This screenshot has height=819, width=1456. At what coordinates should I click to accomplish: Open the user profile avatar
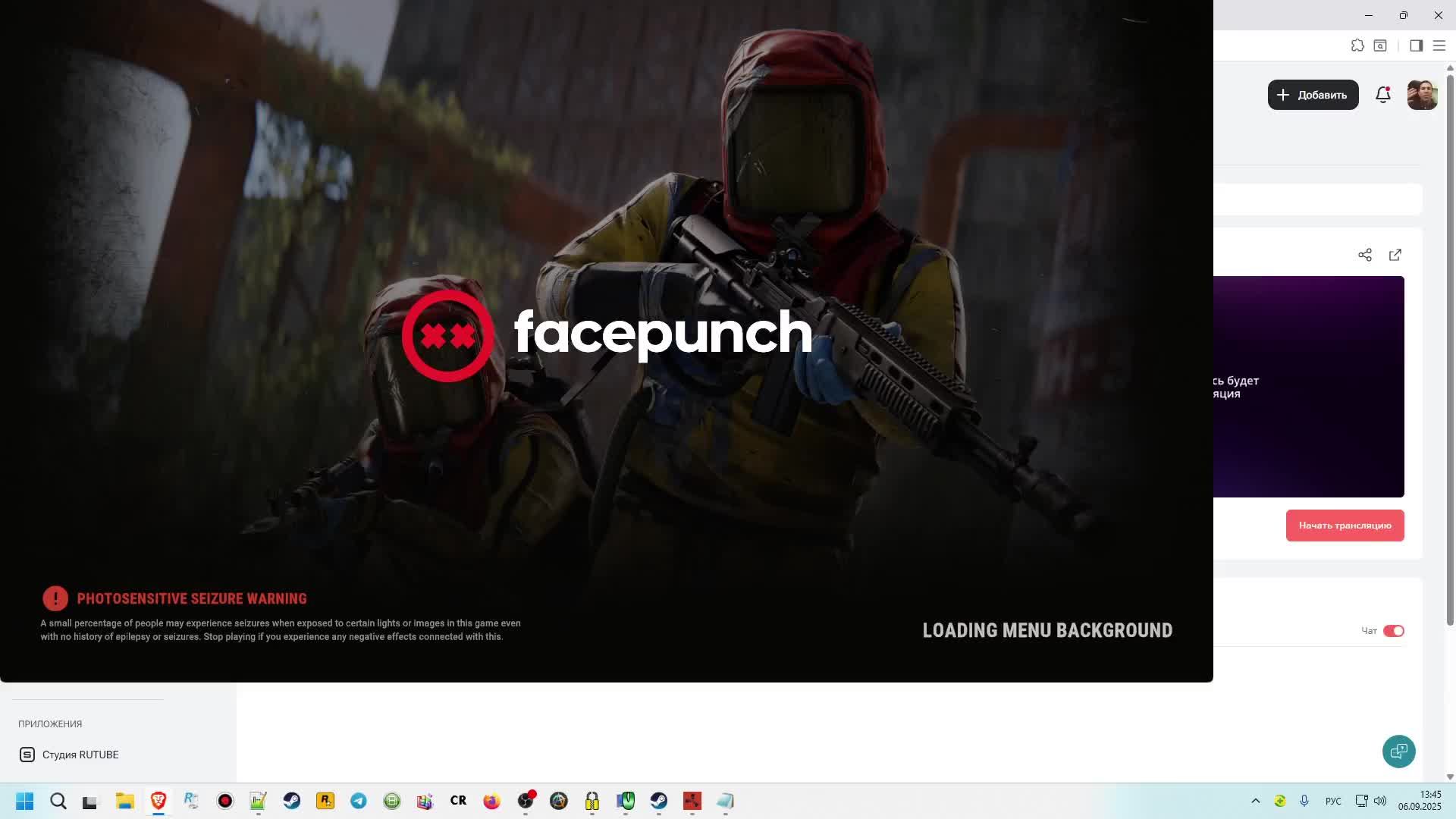click(1422, 95)
